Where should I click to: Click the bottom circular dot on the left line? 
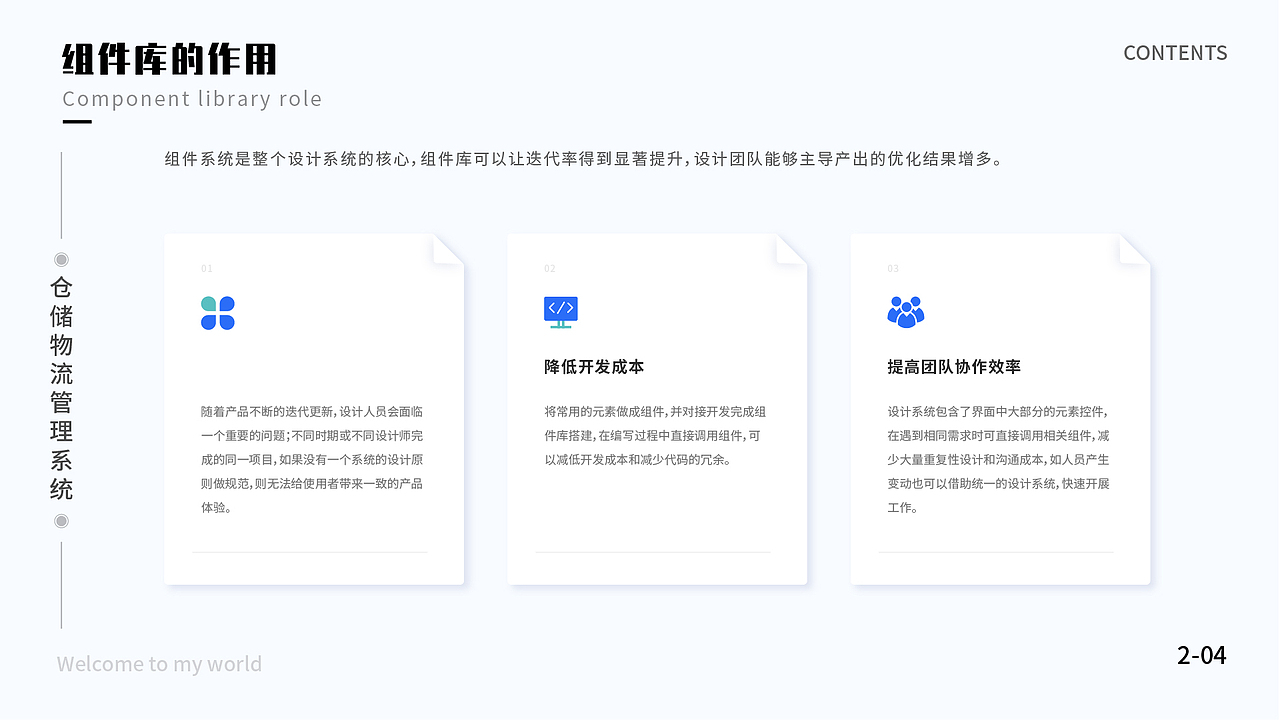61,520
